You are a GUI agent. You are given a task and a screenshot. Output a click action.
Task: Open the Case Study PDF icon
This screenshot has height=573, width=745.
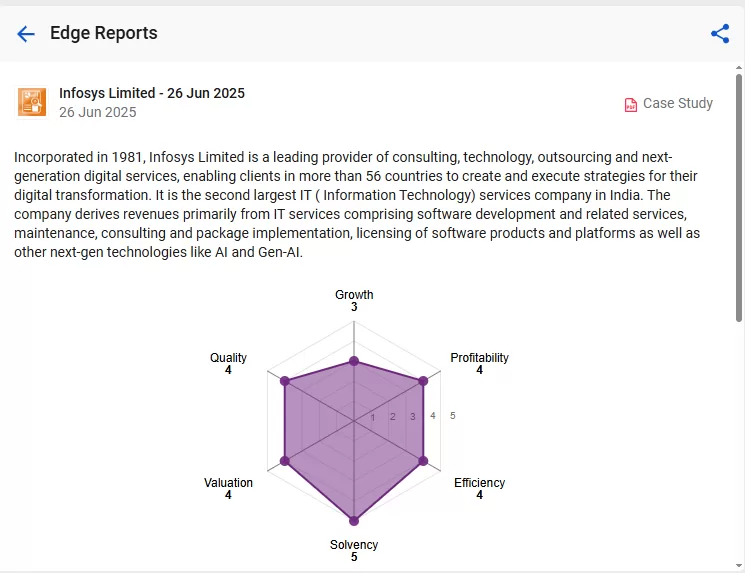630,105
